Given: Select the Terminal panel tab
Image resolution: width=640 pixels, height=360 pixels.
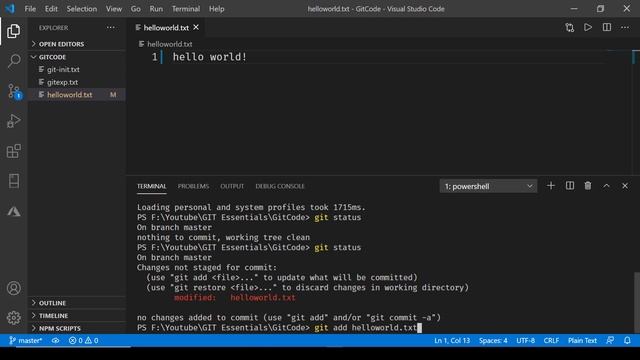Looking at the screenshot, I should 151,186.
